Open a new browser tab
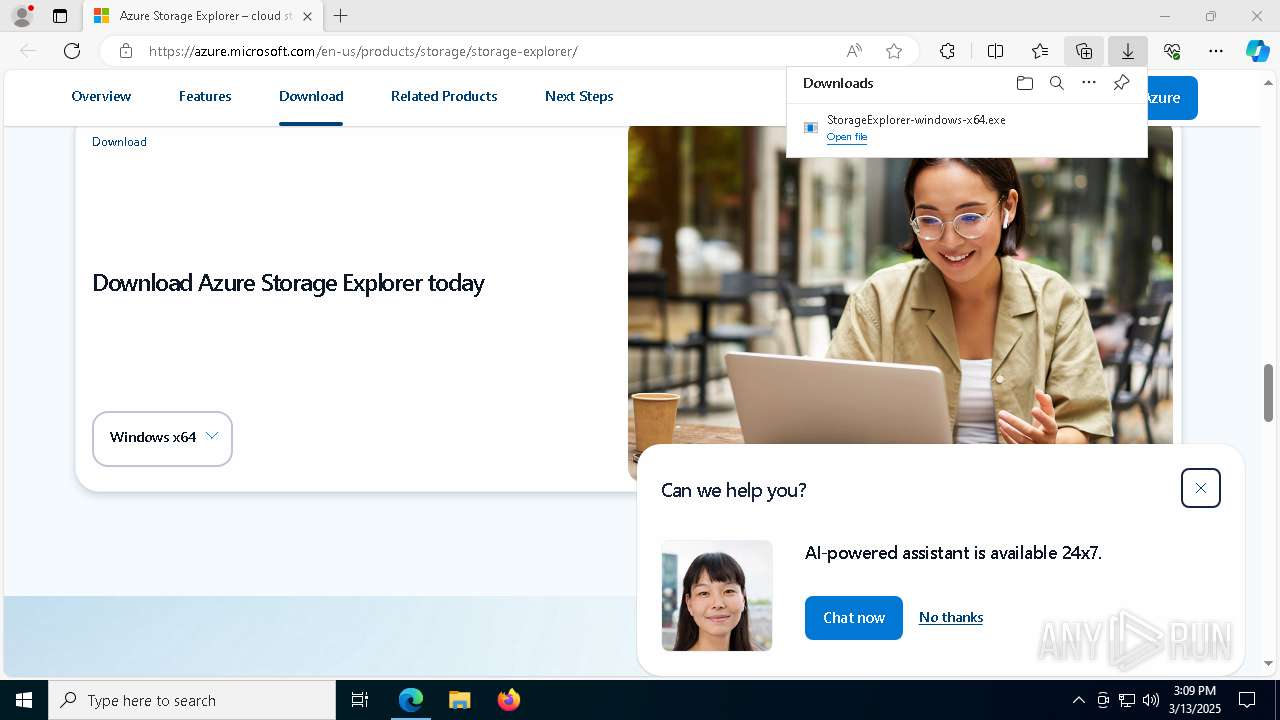The height and width of the screenshot is (720, 1280). (x=341, y=16)
